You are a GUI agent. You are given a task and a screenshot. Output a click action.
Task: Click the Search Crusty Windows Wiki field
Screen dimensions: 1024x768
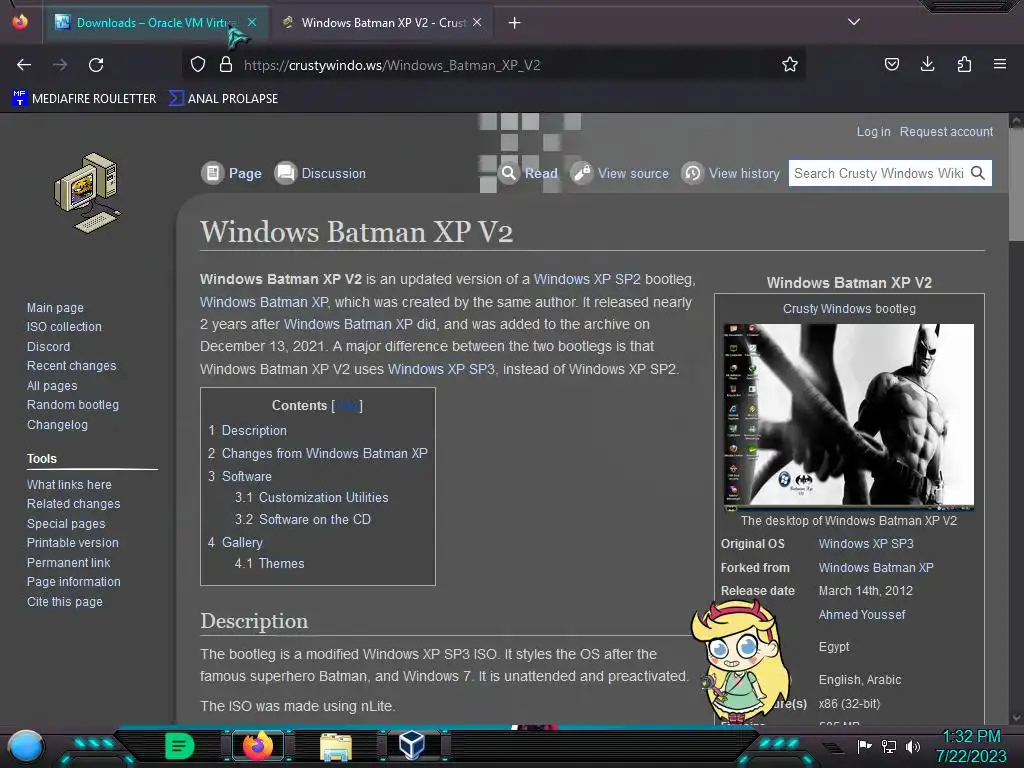[878, 173]
